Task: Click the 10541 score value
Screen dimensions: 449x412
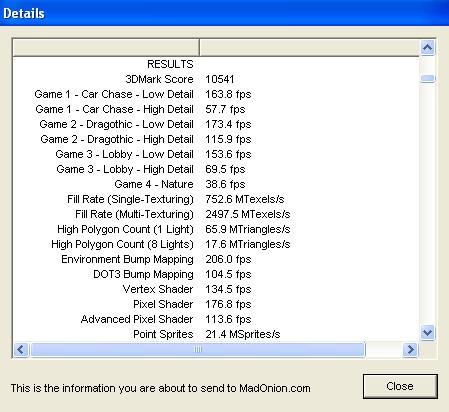Action: 220,79
